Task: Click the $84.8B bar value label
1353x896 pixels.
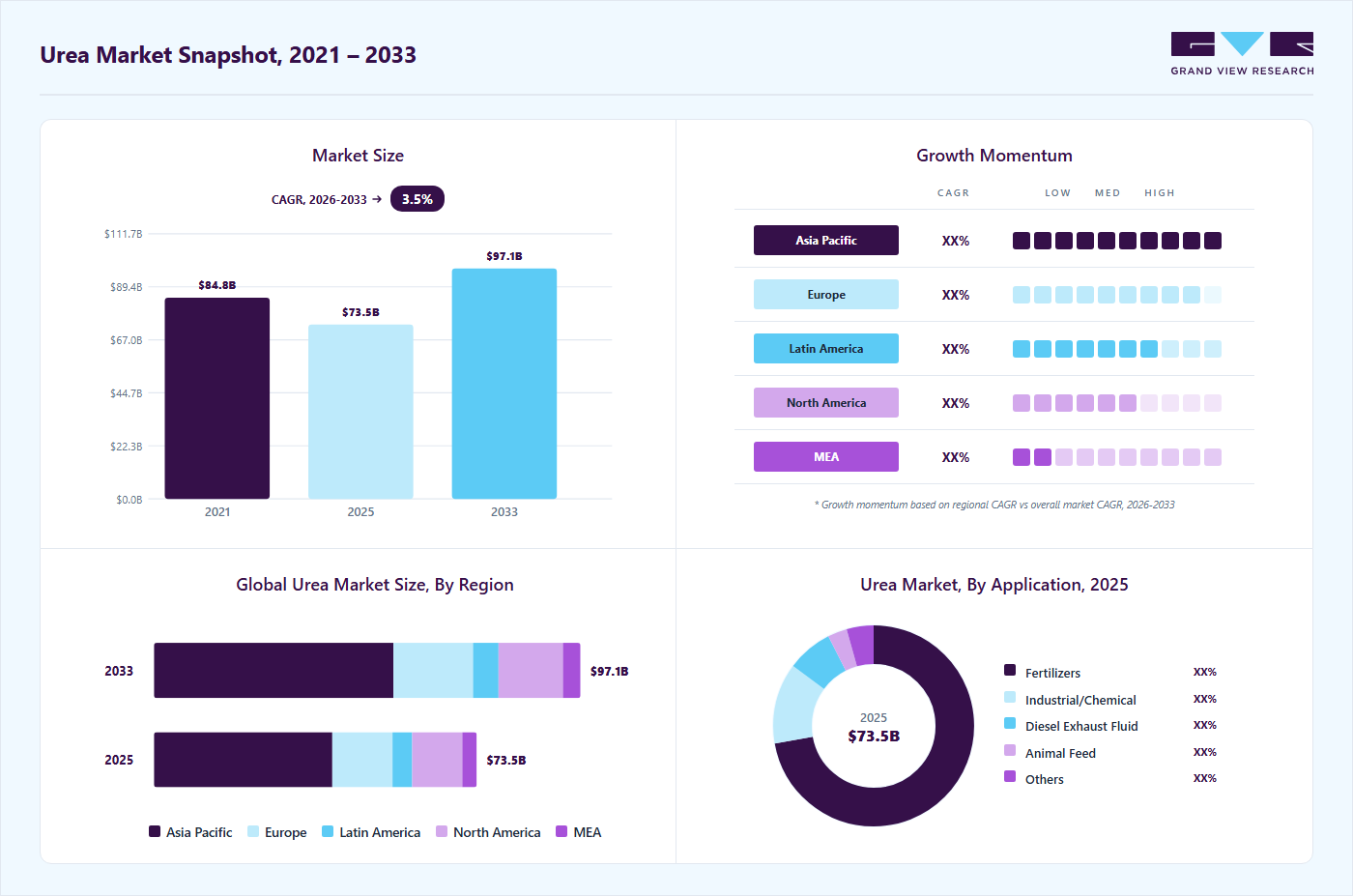Action: [217, 285]
